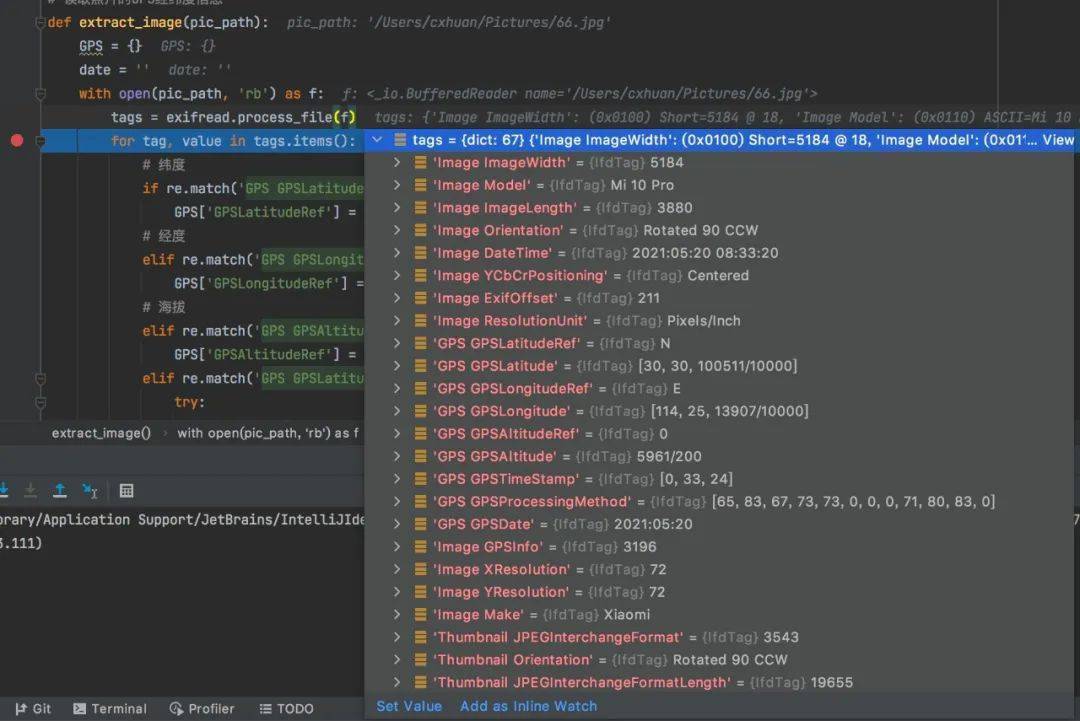Click the Run to Cursor icon
Image resolution: width=1080 pixels, height=721 pixels.
tap(90, 490)
